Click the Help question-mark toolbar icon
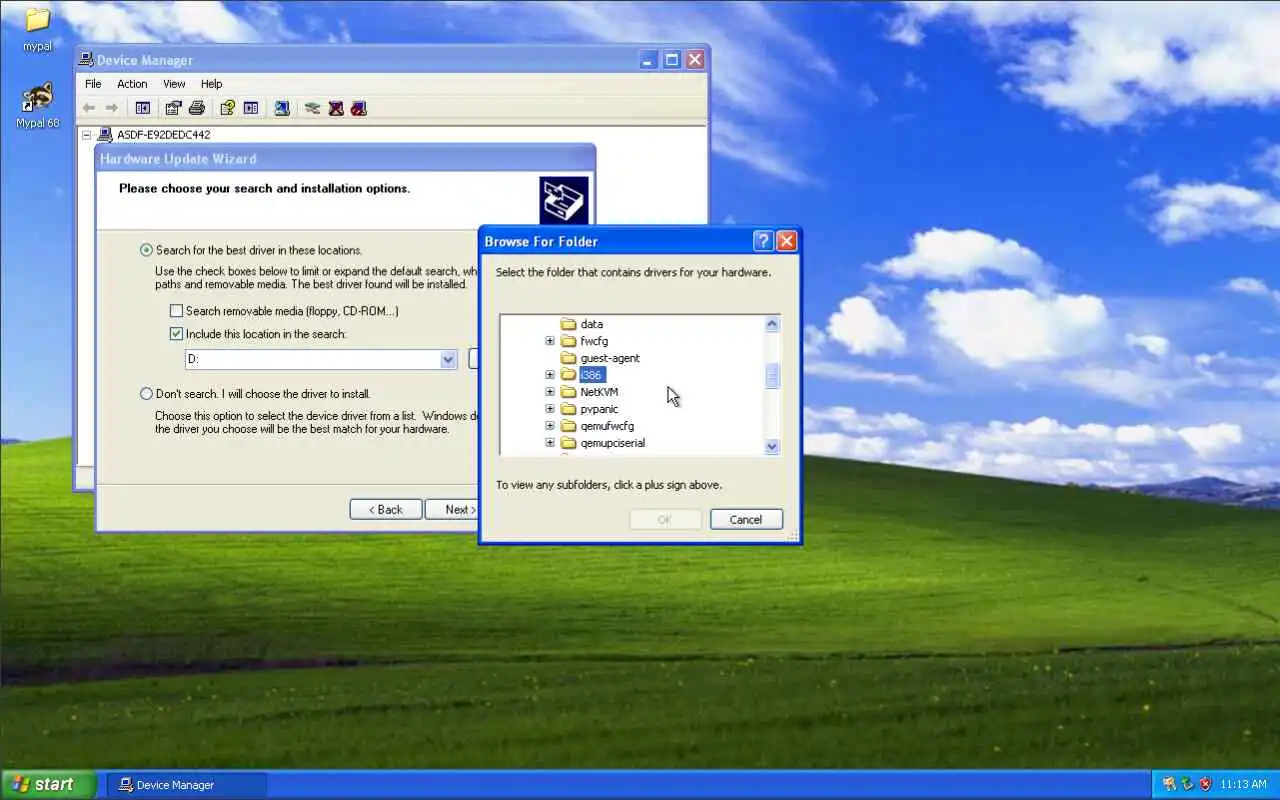This screenshot has height=800, width=1280. [x=227, y=108]
